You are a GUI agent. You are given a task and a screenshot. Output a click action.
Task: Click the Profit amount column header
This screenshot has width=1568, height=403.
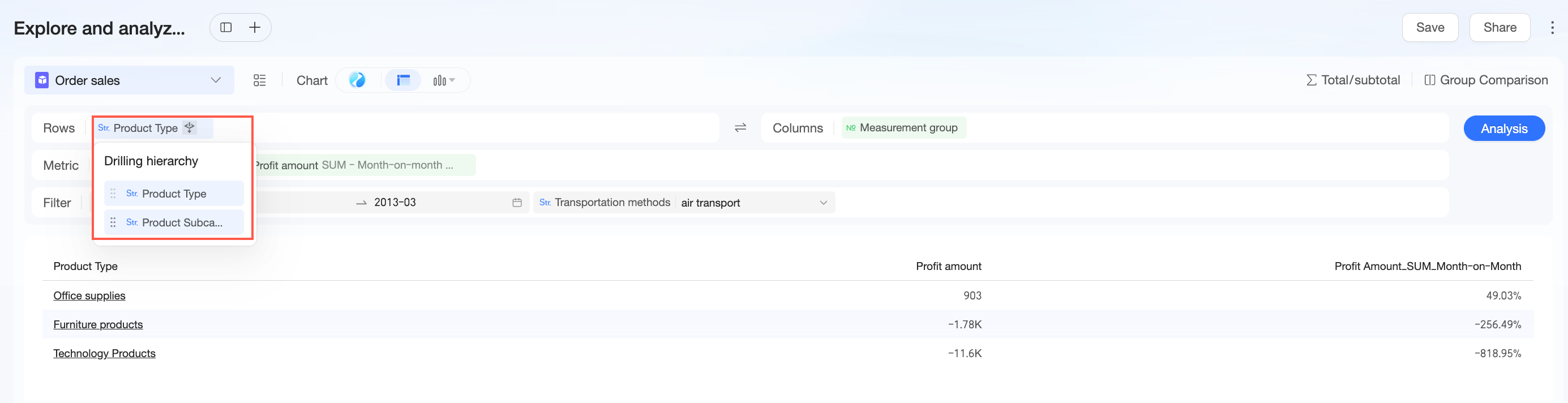click(948, 266)
